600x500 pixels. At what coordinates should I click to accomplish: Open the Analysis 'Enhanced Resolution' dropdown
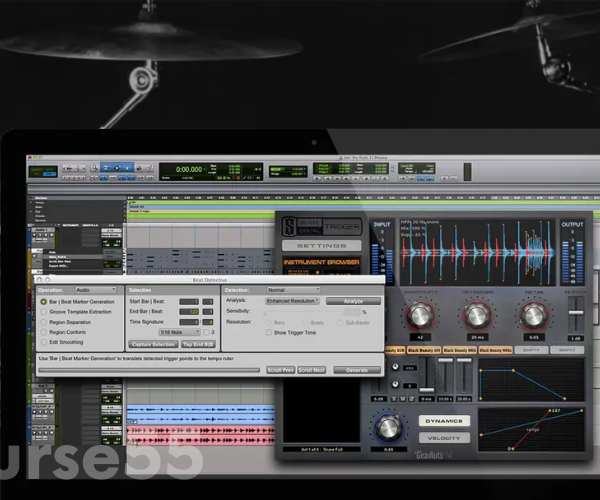pyautogui.click(x=292, y=301)
